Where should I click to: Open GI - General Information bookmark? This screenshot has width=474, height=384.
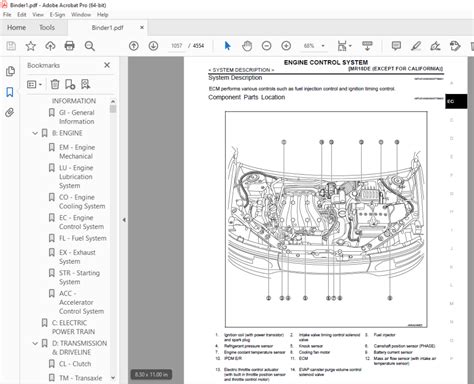(77, 117)
